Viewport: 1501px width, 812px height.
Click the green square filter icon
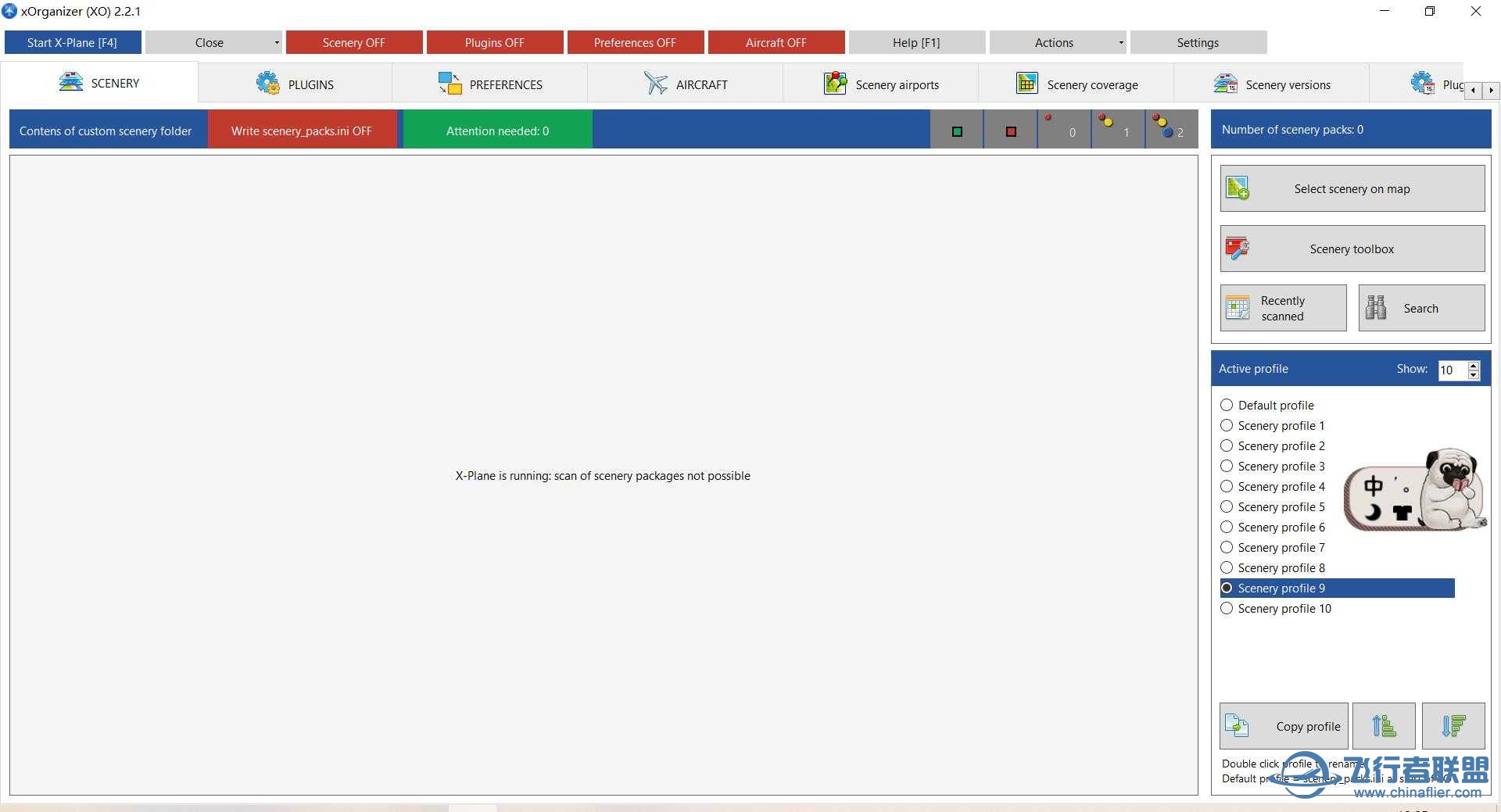point(957,131)
